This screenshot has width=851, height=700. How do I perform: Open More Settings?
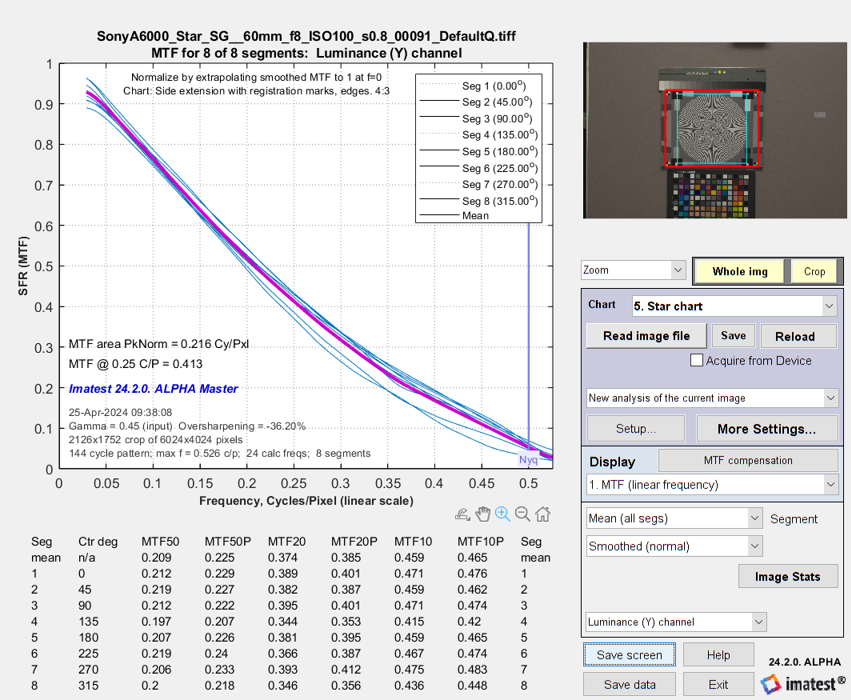[x=766, y=429]
